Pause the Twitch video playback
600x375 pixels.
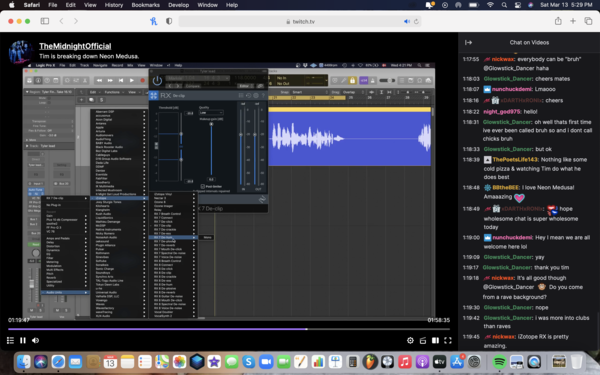[23, 340]
